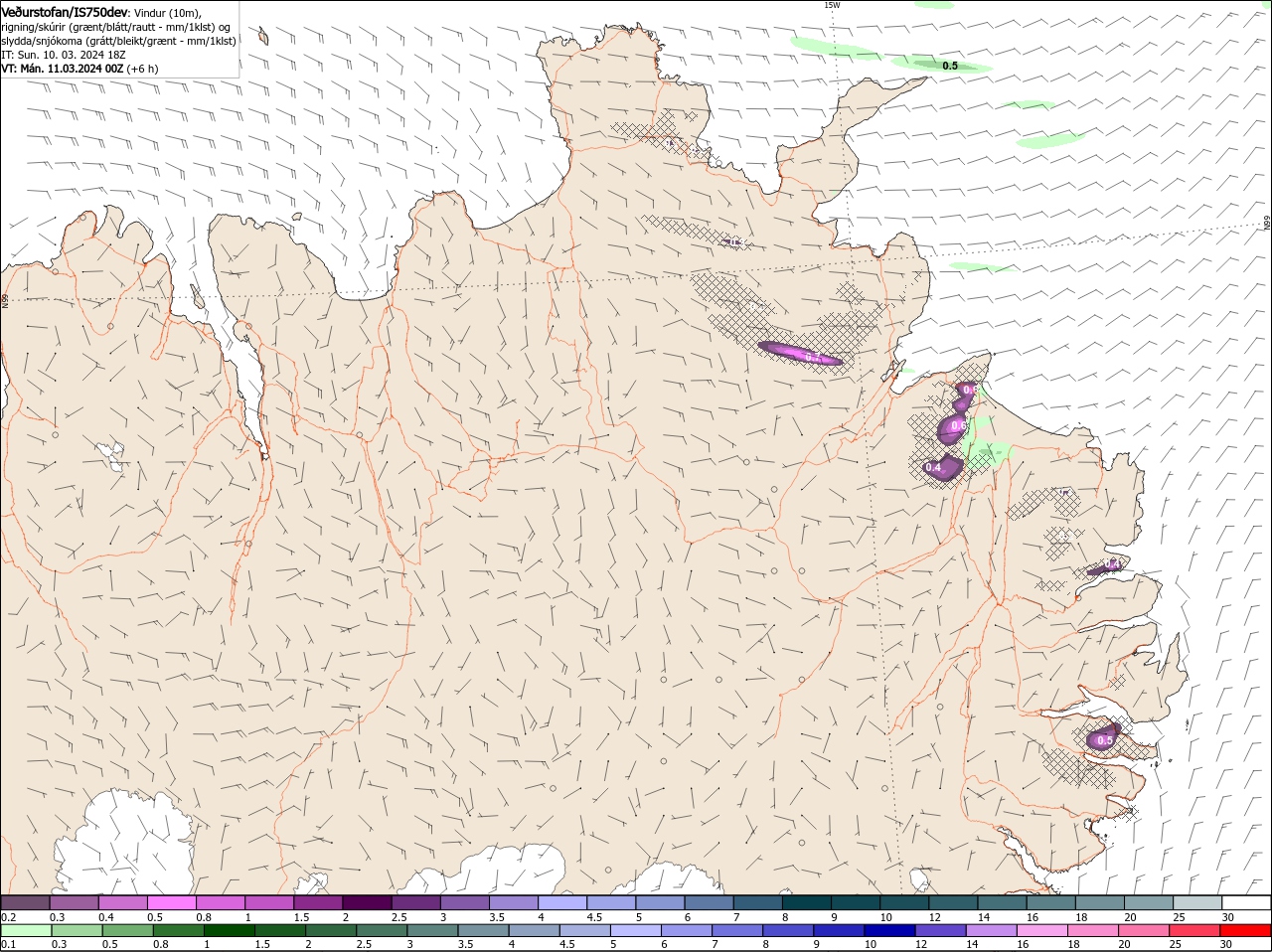Select the lavender 4 swatch in the top legend
Image resolution: width=1272 pixels, height=952 pixels.
(562, 902)
